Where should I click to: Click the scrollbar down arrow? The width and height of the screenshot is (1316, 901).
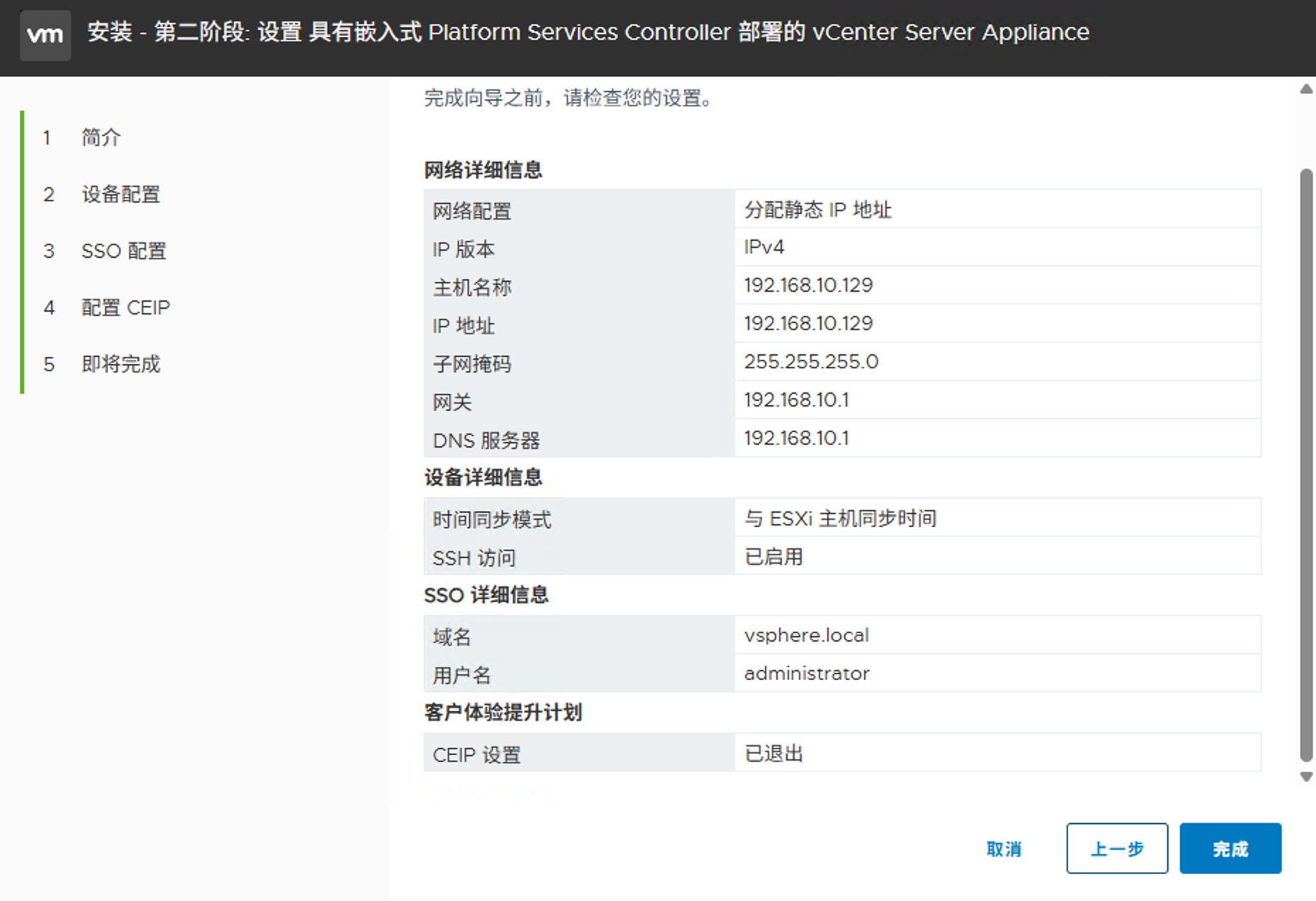click(1306, 777)
